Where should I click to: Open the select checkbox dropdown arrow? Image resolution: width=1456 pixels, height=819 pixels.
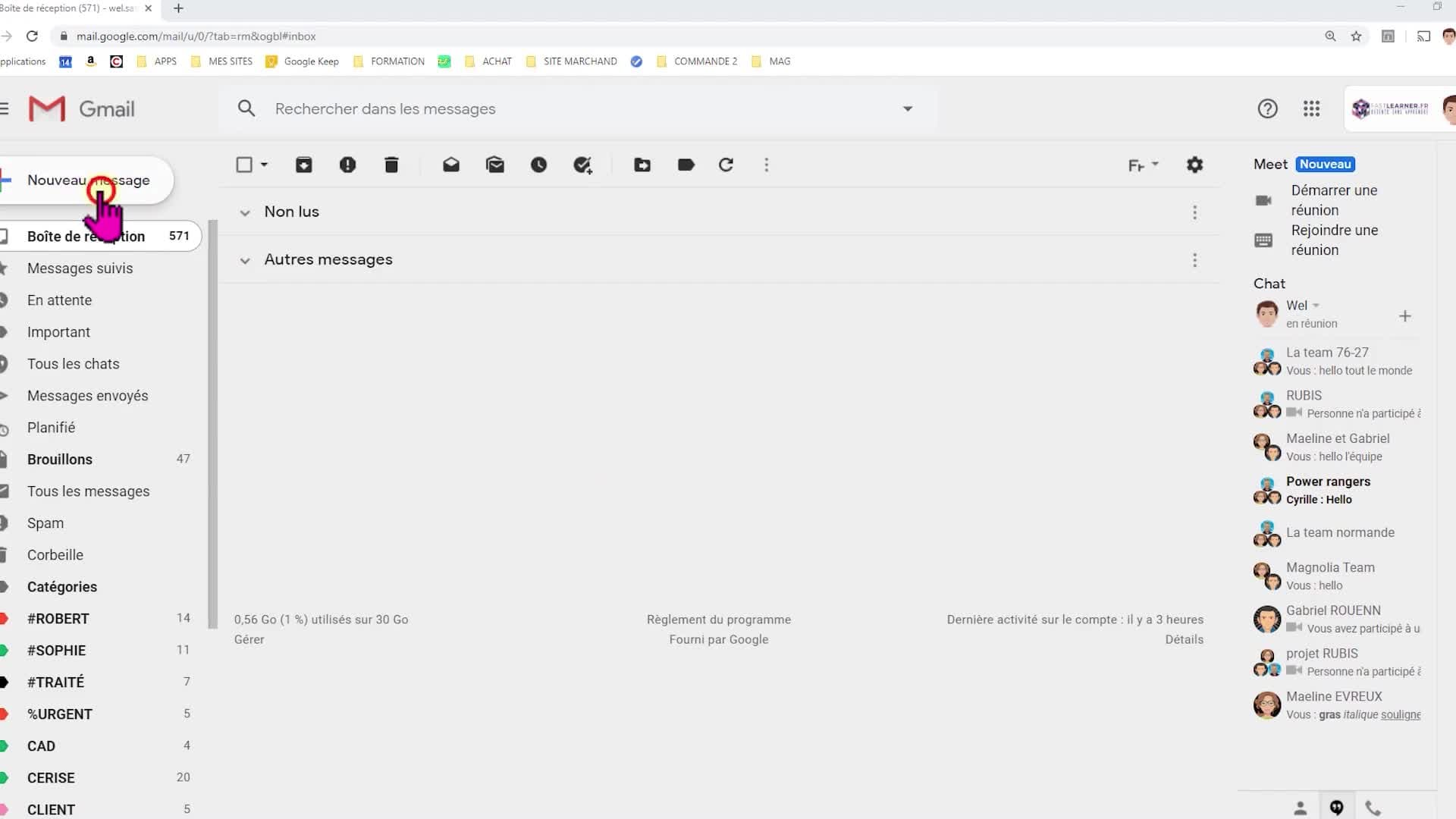[x=264, y=165]
